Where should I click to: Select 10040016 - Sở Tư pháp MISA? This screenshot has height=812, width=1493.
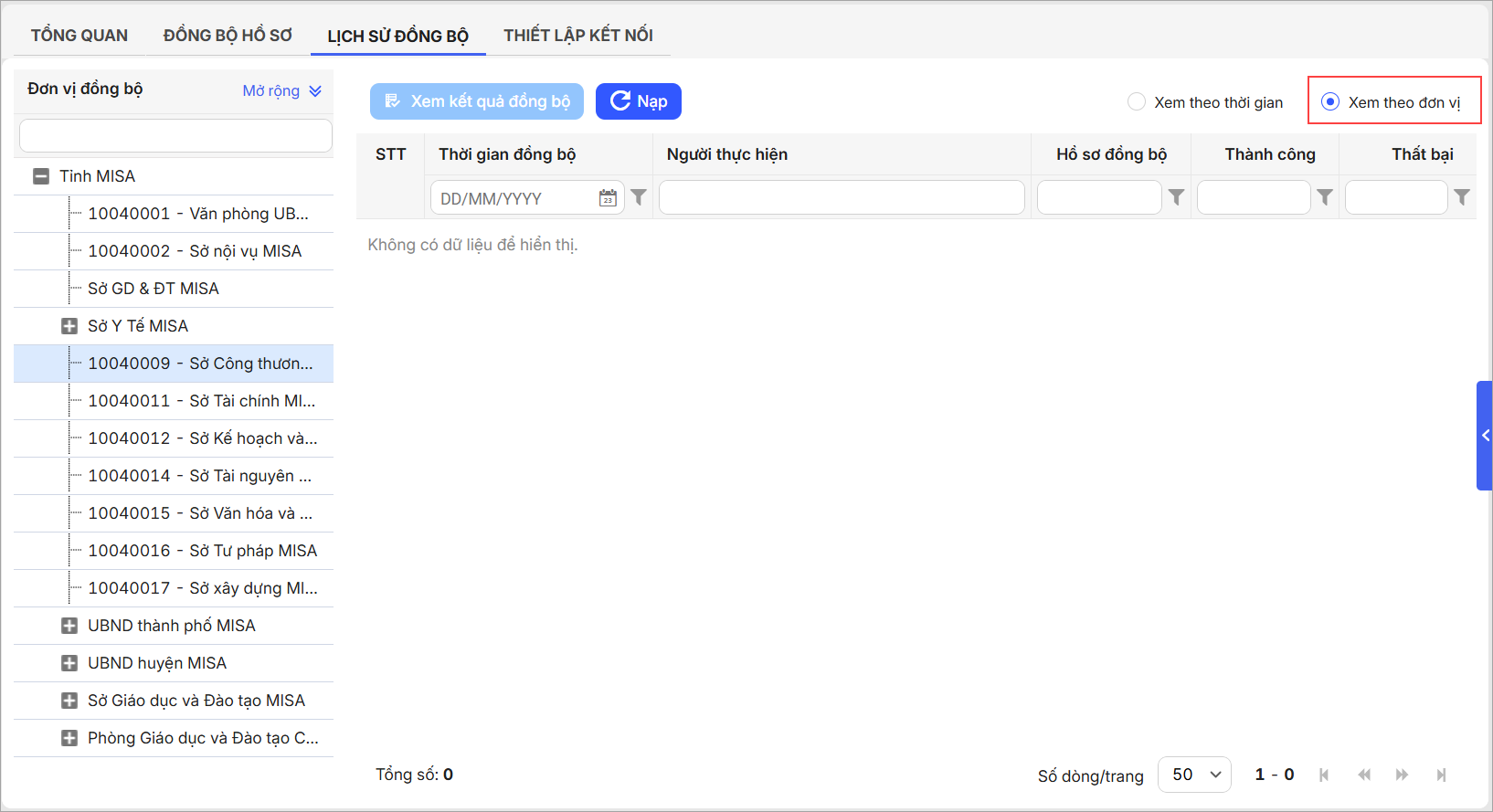pos(202,551)
